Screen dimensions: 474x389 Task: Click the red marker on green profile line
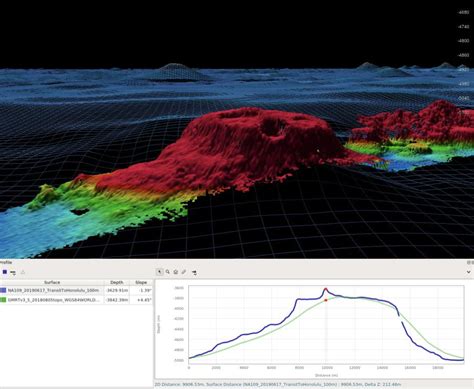[x=326, y=300]
